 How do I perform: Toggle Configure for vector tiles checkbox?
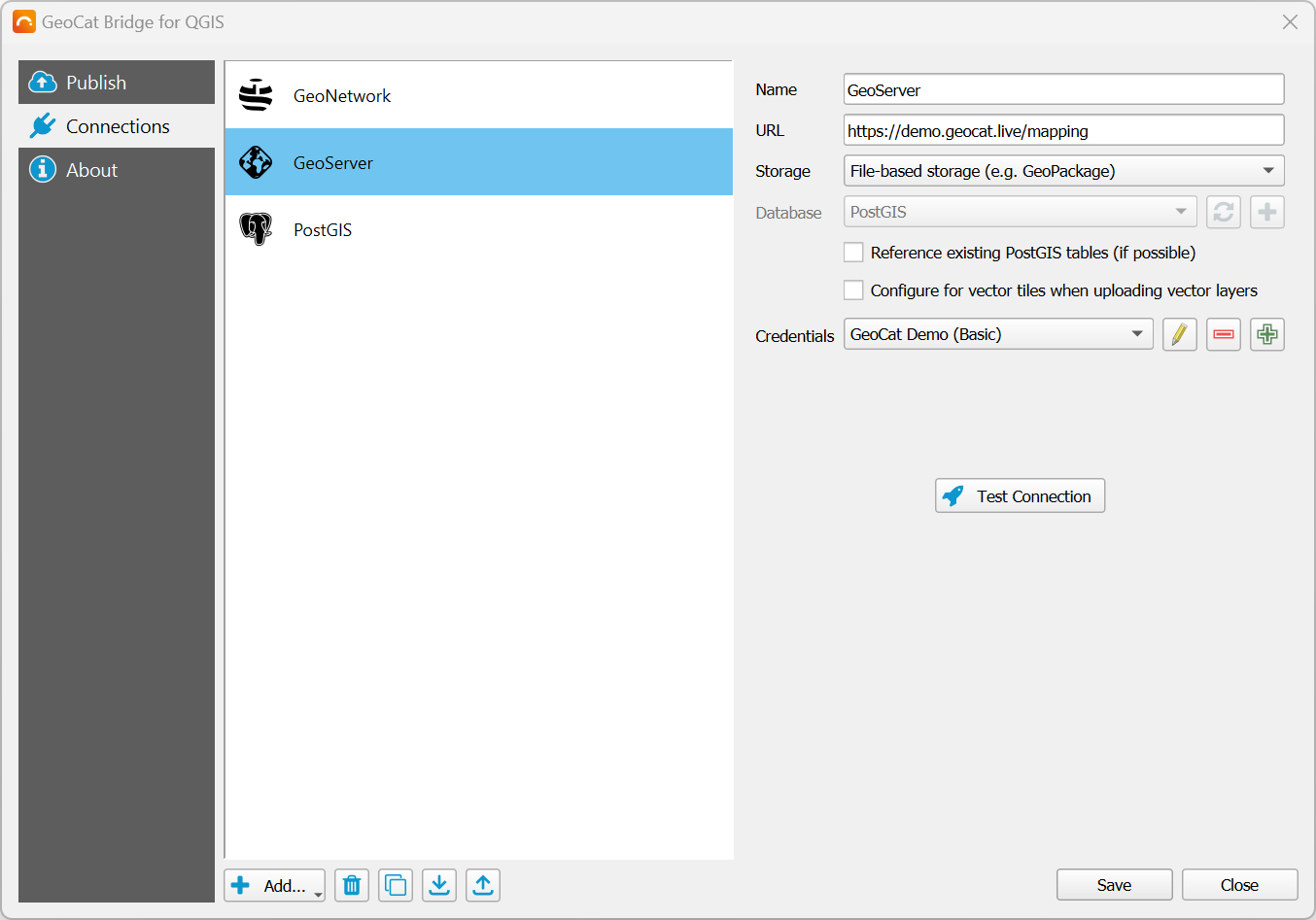(853, 290)
